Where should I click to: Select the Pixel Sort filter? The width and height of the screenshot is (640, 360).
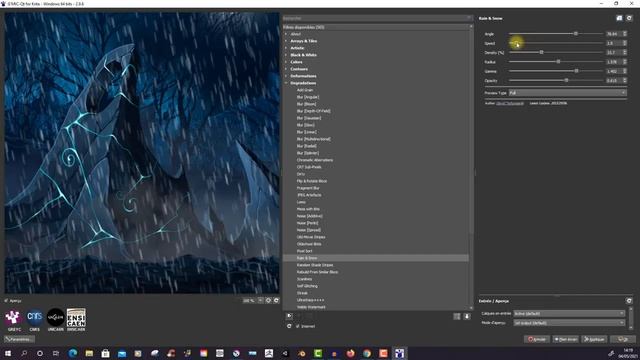pyautogui.click(x=304, y=251)
